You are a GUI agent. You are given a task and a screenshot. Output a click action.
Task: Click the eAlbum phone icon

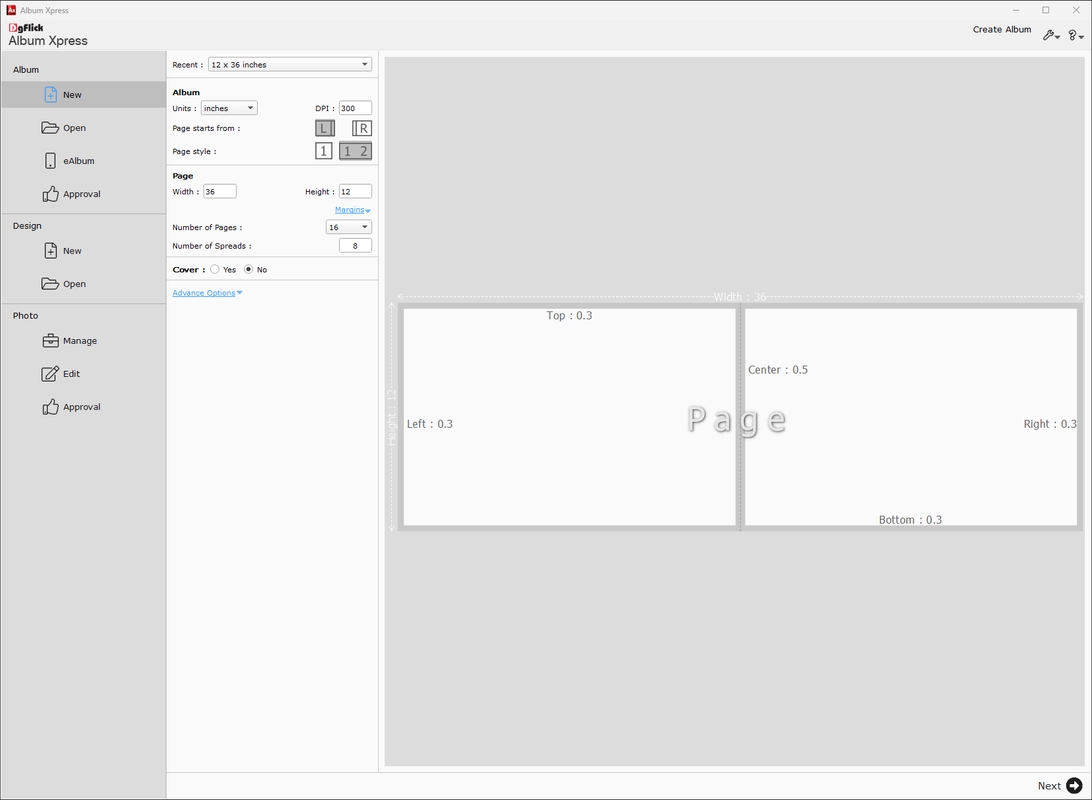(50, 161)
